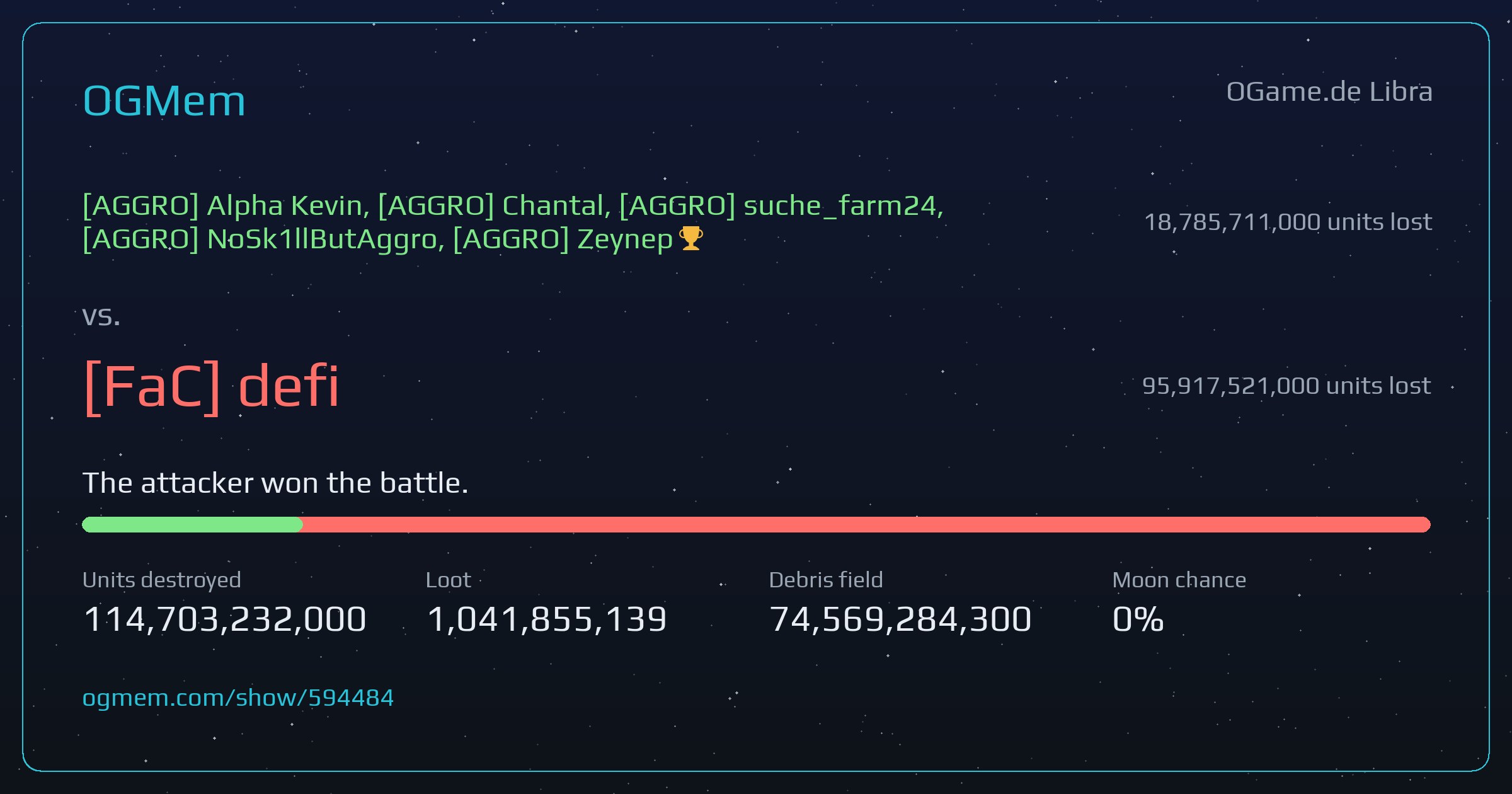Open the ogmem.com/show/594484 link
The image size is (1512, 794).
click(238, 698)
